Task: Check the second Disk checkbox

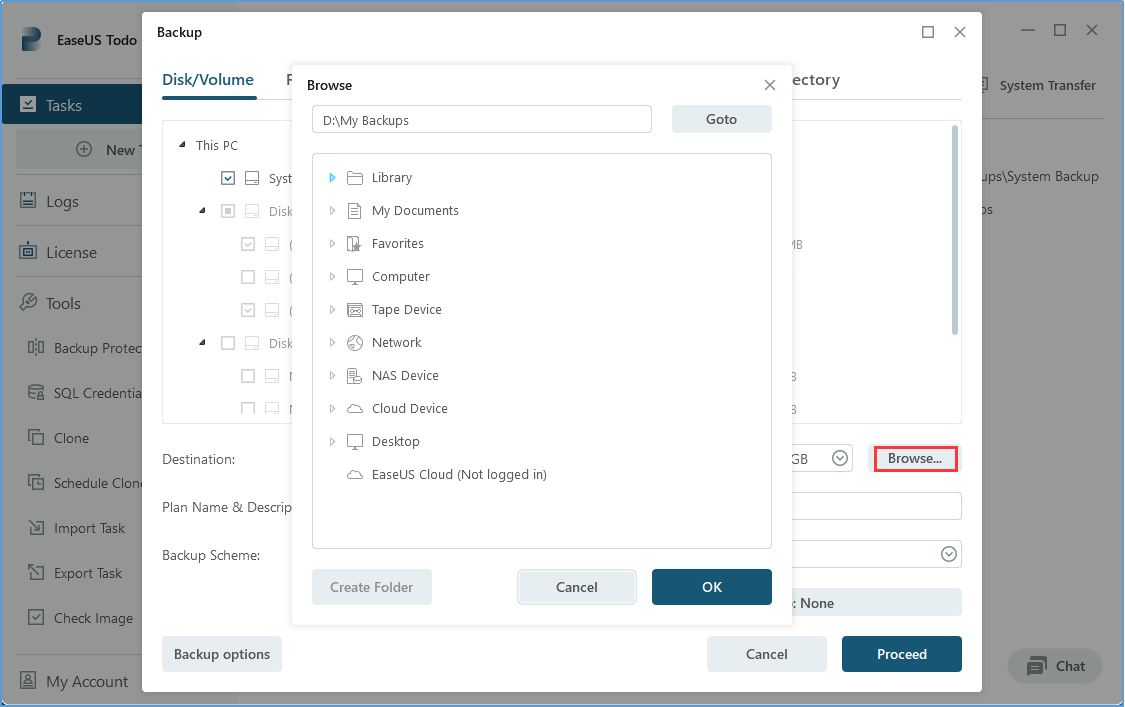Action: (x=228, y=343)
